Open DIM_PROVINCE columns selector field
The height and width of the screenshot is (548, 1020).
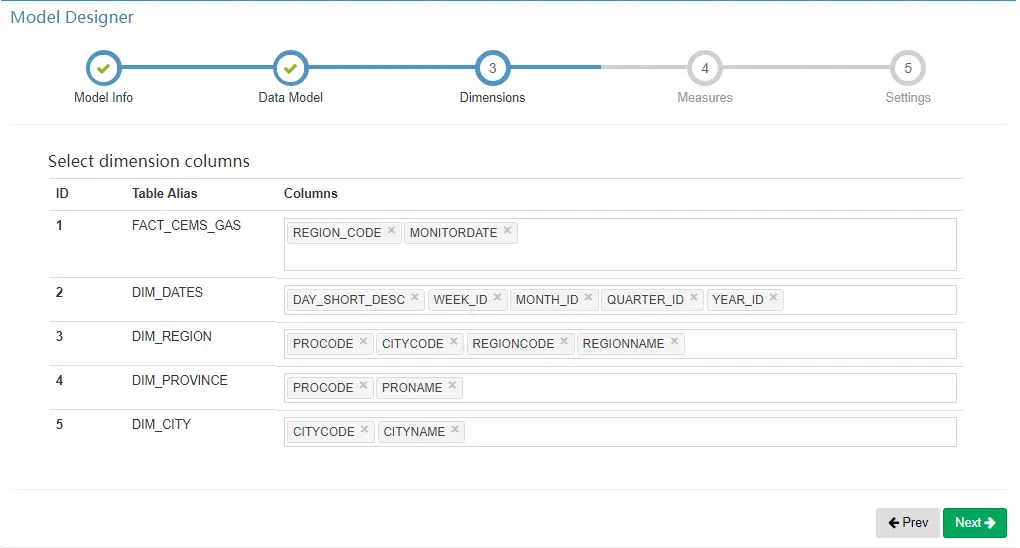pos(620,388)
